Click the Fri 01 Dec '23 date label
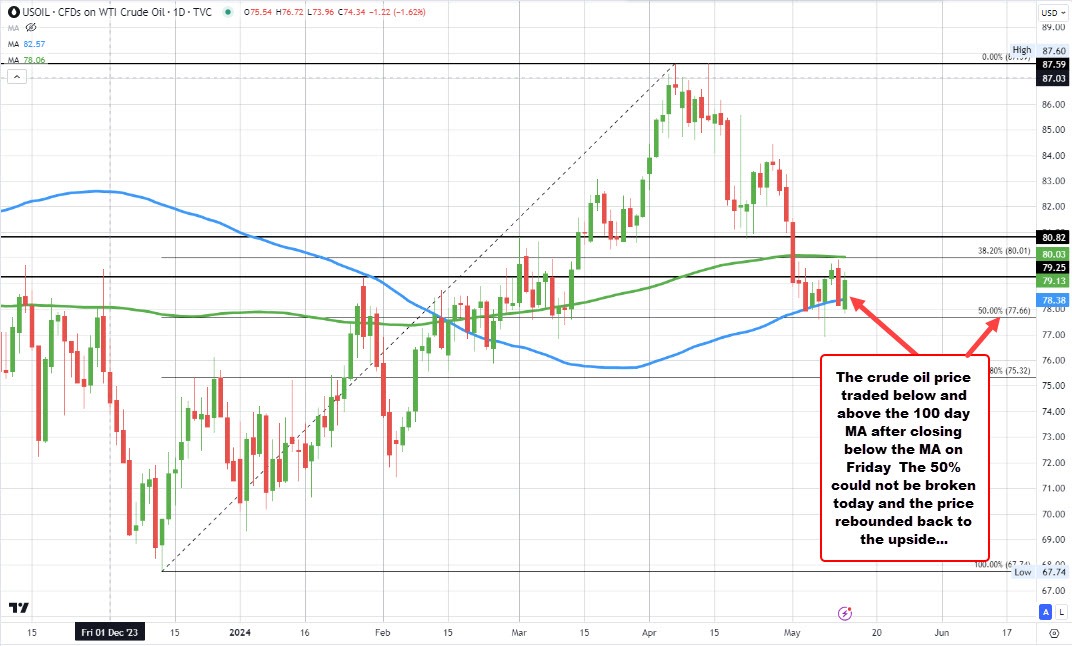The width and height of the screenshot is (1072, 646). [109, 632]
